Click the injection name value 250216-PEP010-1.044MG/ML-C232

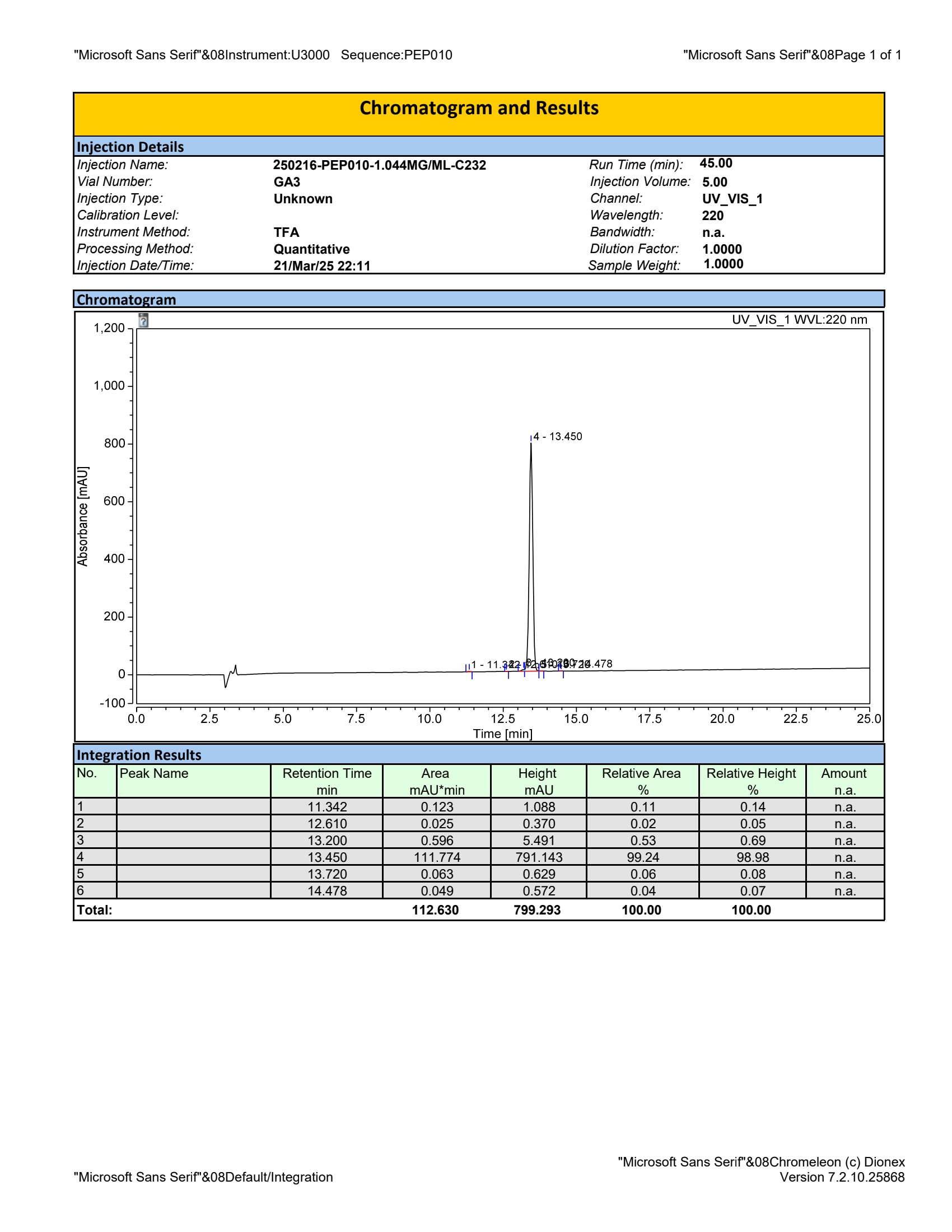(x=379, y=165)
